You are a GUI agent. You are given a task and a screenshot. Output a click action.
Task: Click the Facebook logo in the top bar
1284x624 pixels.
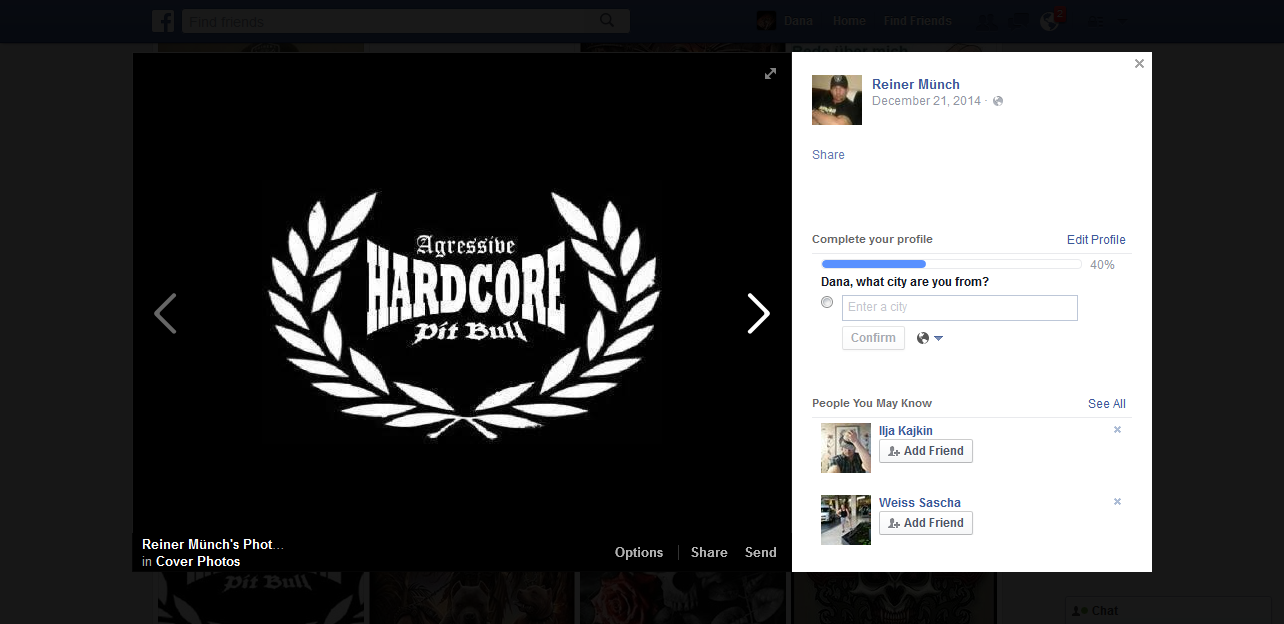pos(163,21)
